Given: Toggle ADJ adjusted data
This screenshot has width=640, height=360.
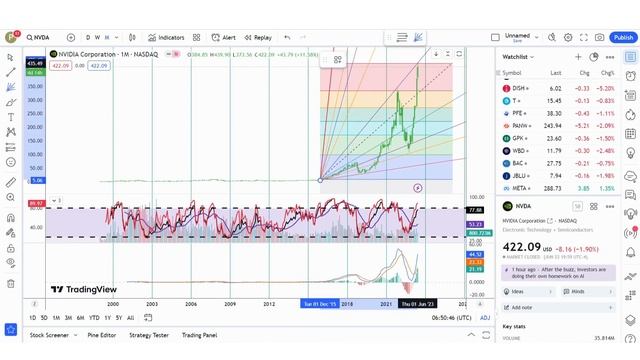Looking at the screenshot, I should [x=485, y=318].
